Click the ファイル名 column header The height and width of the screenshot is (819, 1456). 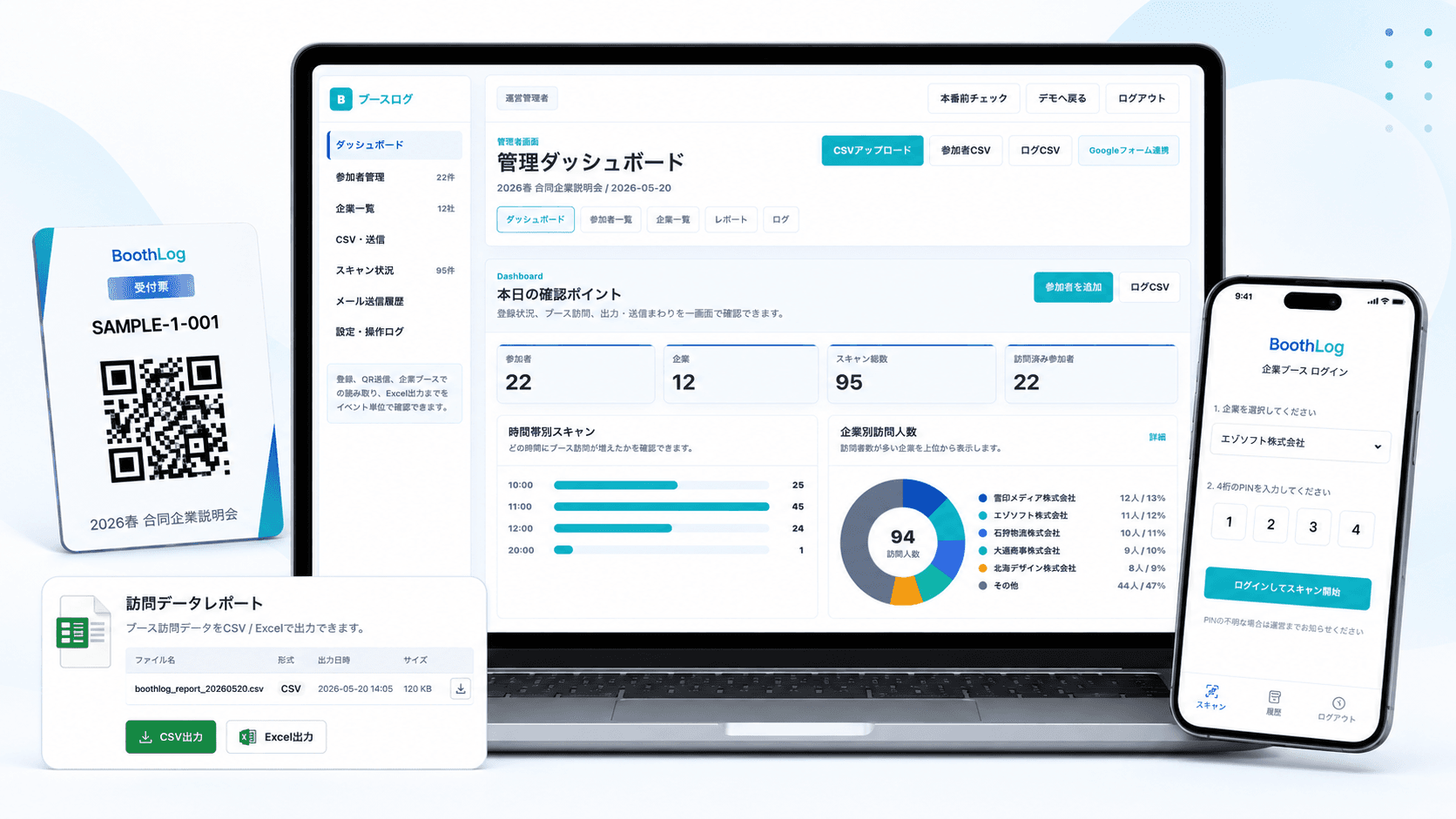click(155, 661)
